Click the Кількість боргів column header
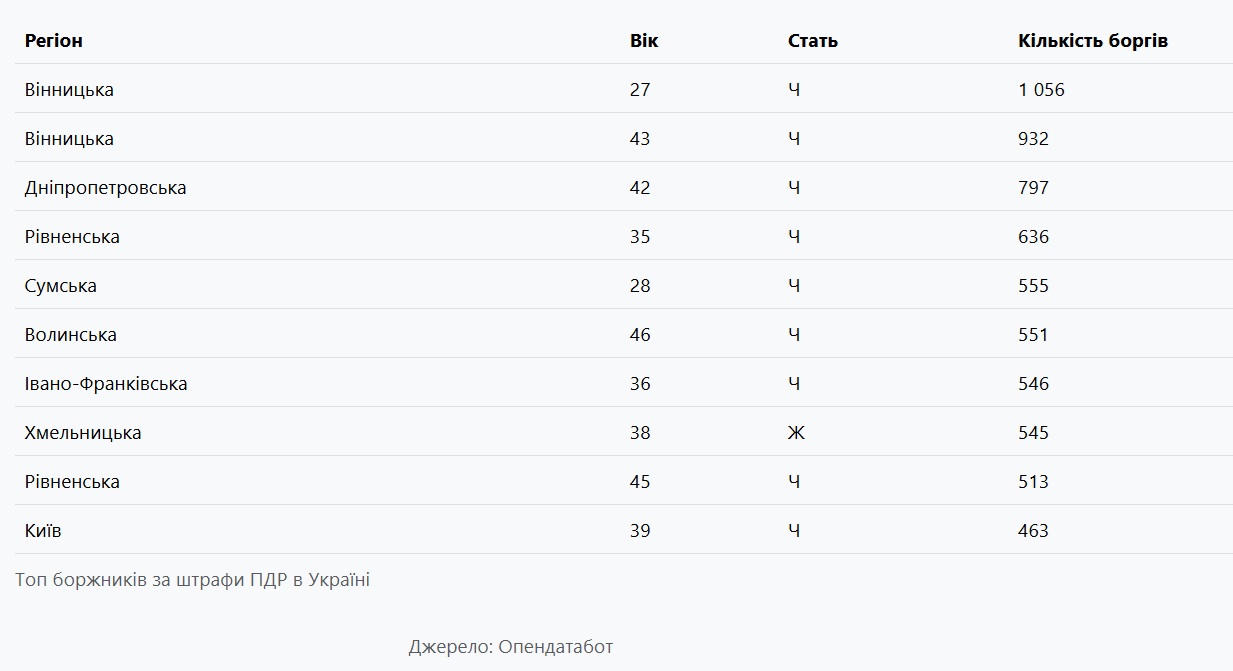 (1092, 41)
